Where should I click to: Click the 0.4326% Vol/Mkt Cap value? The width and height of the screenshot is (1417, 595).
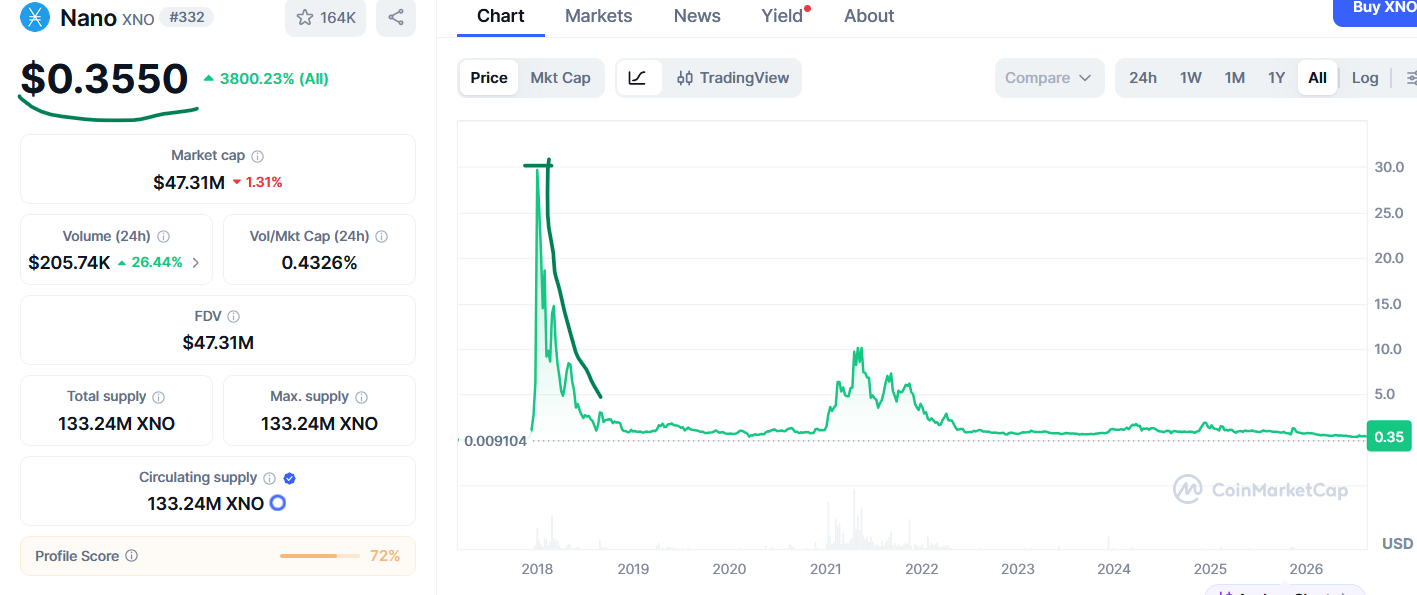[319, 263]
